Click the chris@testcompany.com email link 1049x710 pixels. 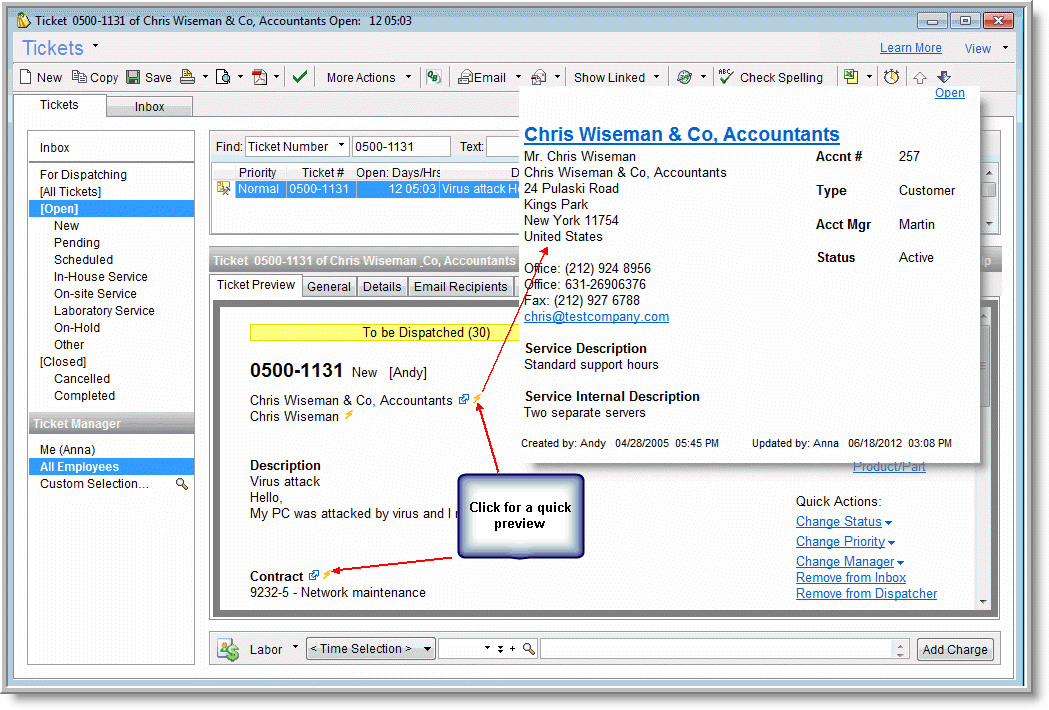[x=596, y=317]
